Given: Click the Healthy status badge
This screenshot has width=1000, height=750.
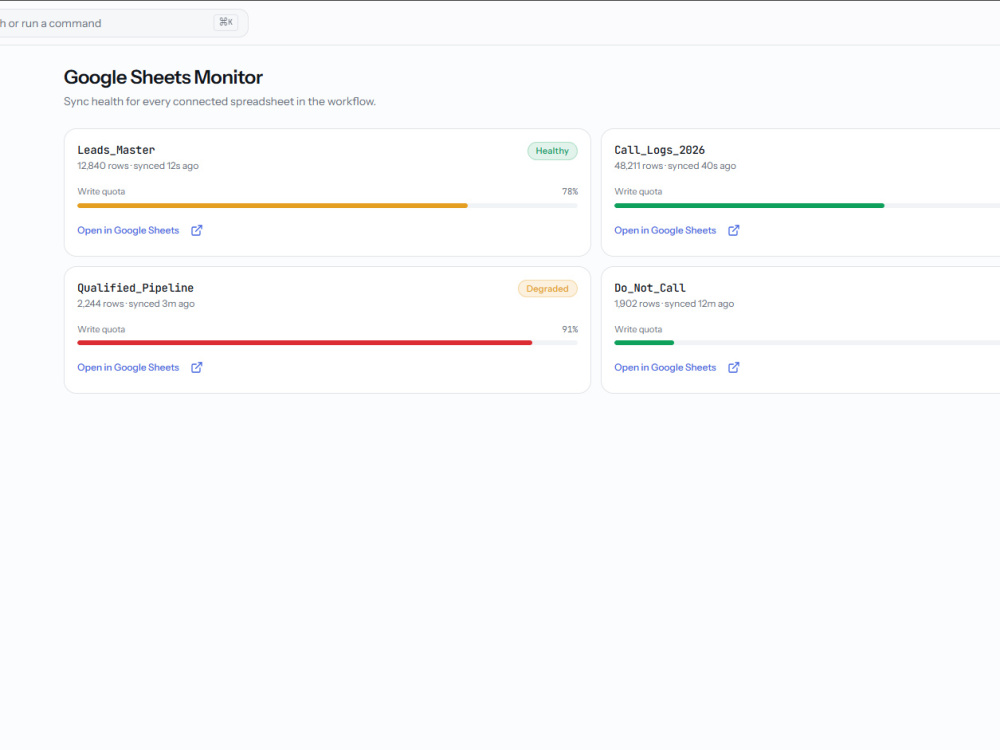Looking at the screenshot, I should pos(552,151).
